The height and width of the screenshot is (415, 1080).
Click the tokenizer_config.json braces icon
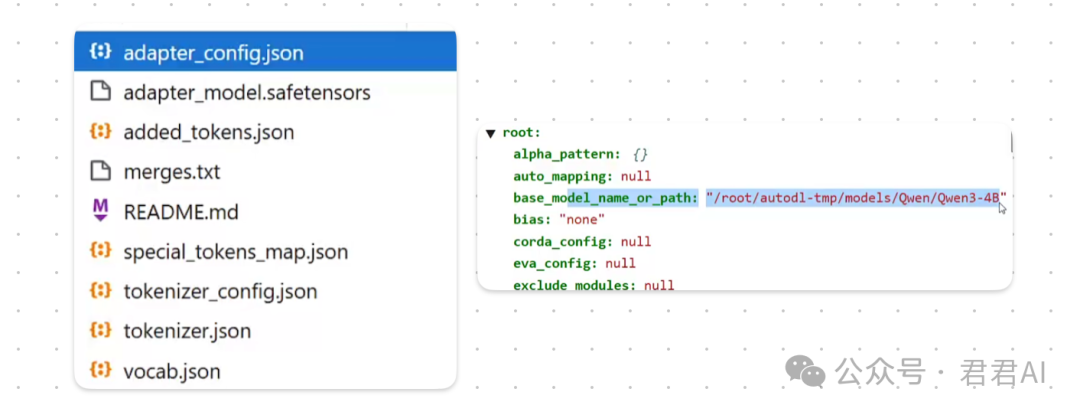[x=101, y=291]
